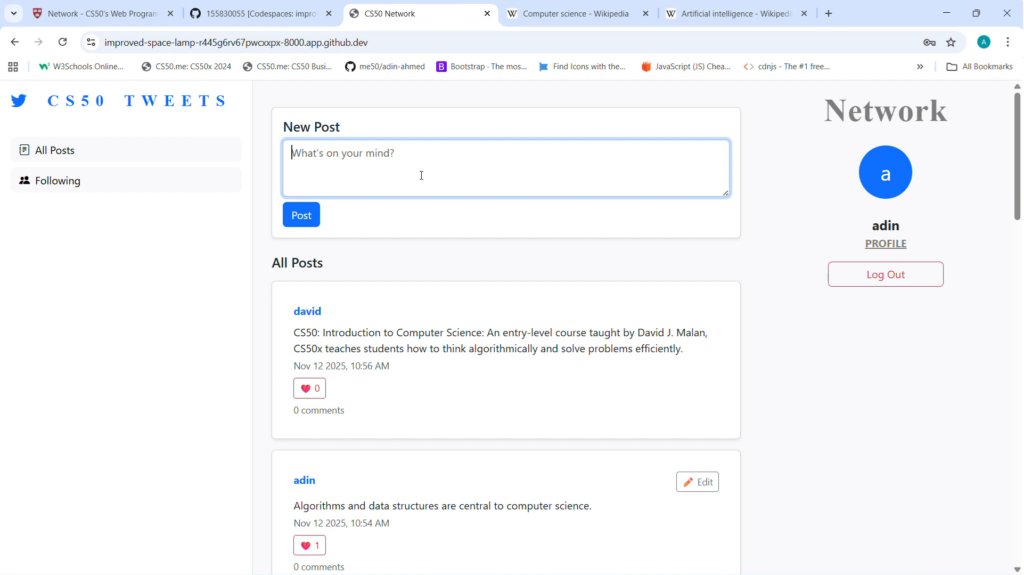Screen dimensions: 1024x575
Task: Switch to the GitHub Codespaces tab
Action: click(261, 13)
